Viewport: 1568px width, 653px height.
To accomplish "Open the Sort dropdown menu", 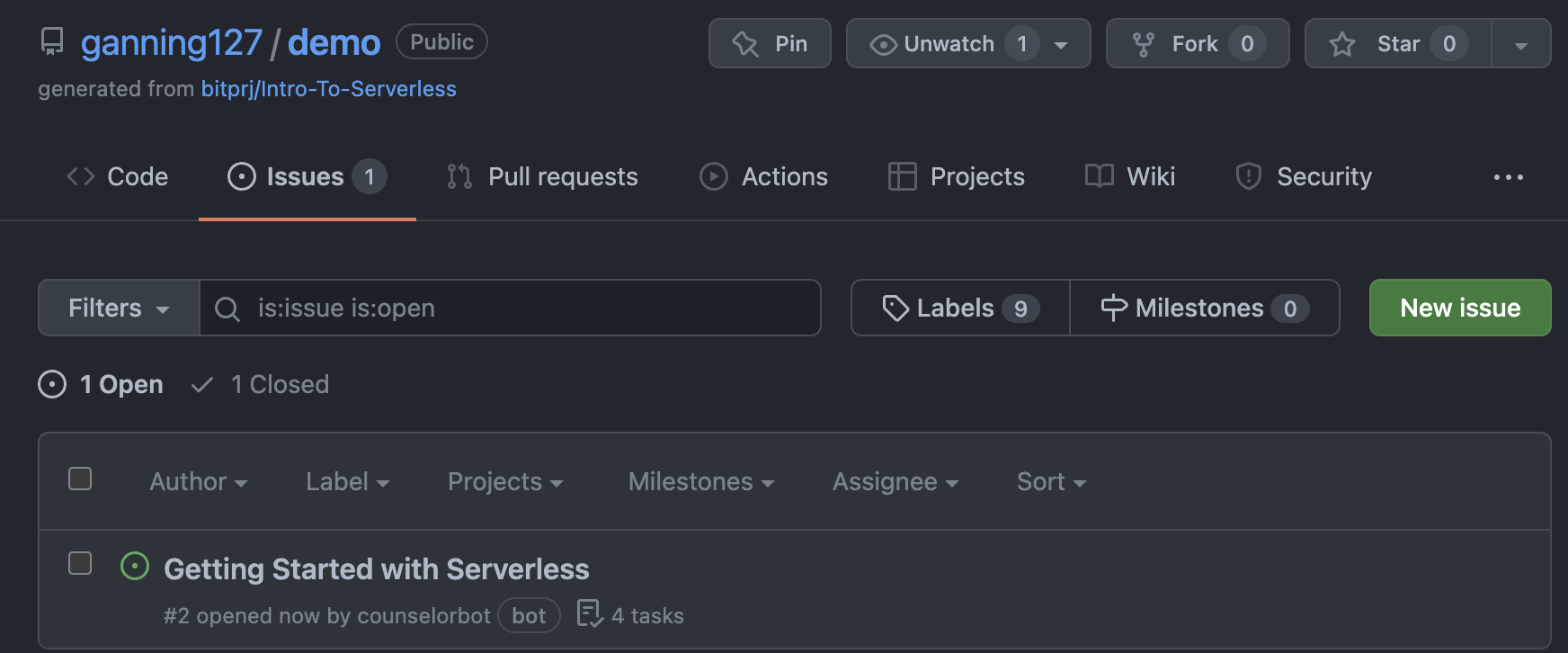I will pos(1051,482).
